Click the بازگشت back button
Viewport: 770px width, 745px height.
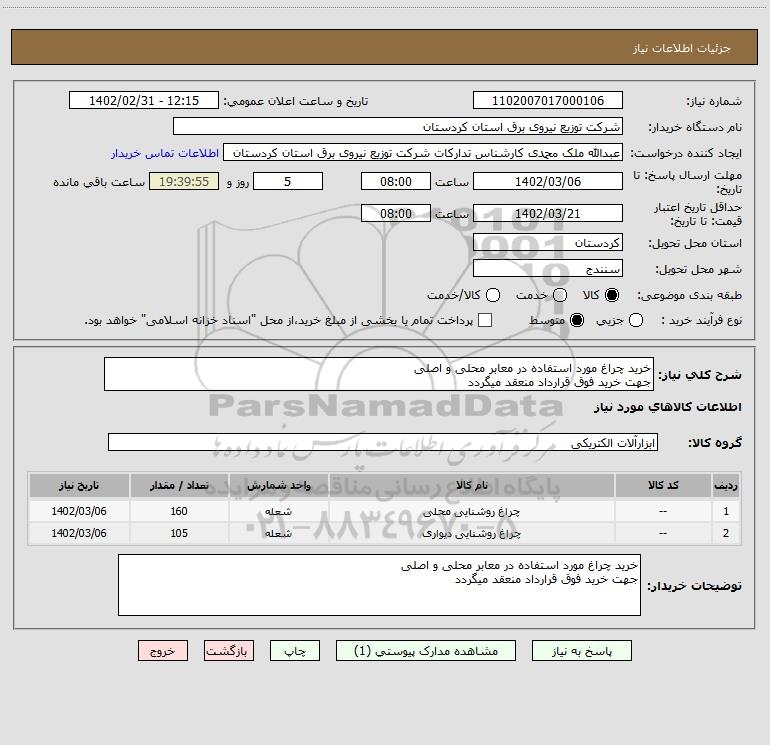pyautogui.click(x=229, y=651)
